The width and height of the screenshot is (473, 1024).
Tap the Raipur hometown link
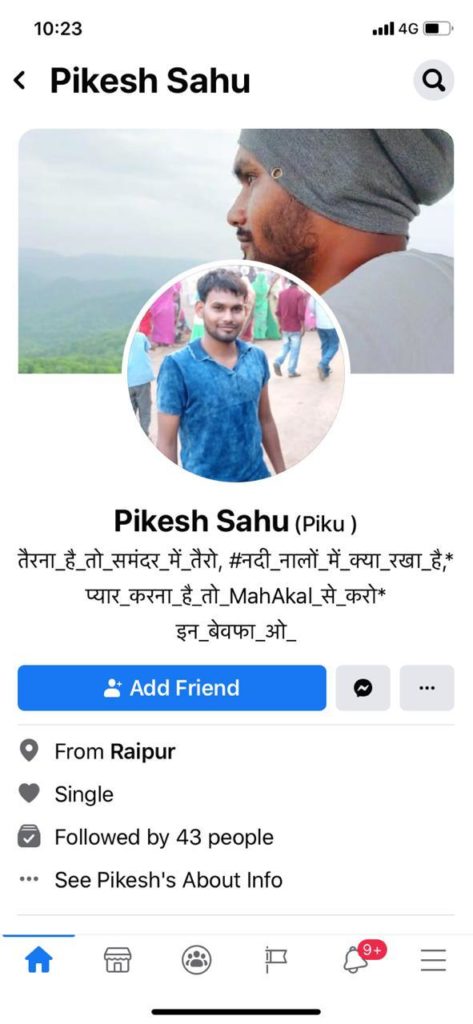[143, 752]
